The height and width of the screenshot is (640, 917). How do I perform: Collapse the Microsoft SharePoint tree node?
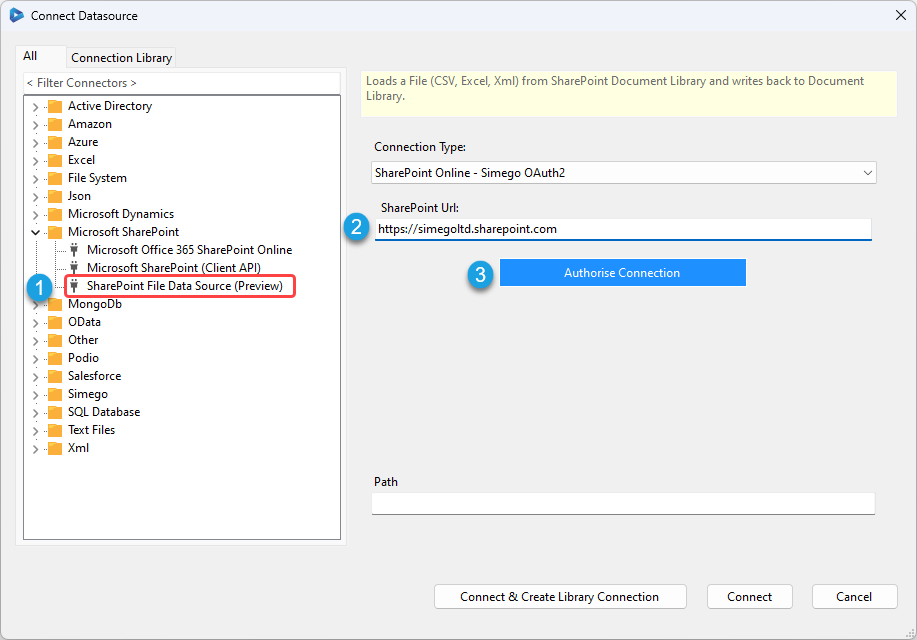coord(36,231)
